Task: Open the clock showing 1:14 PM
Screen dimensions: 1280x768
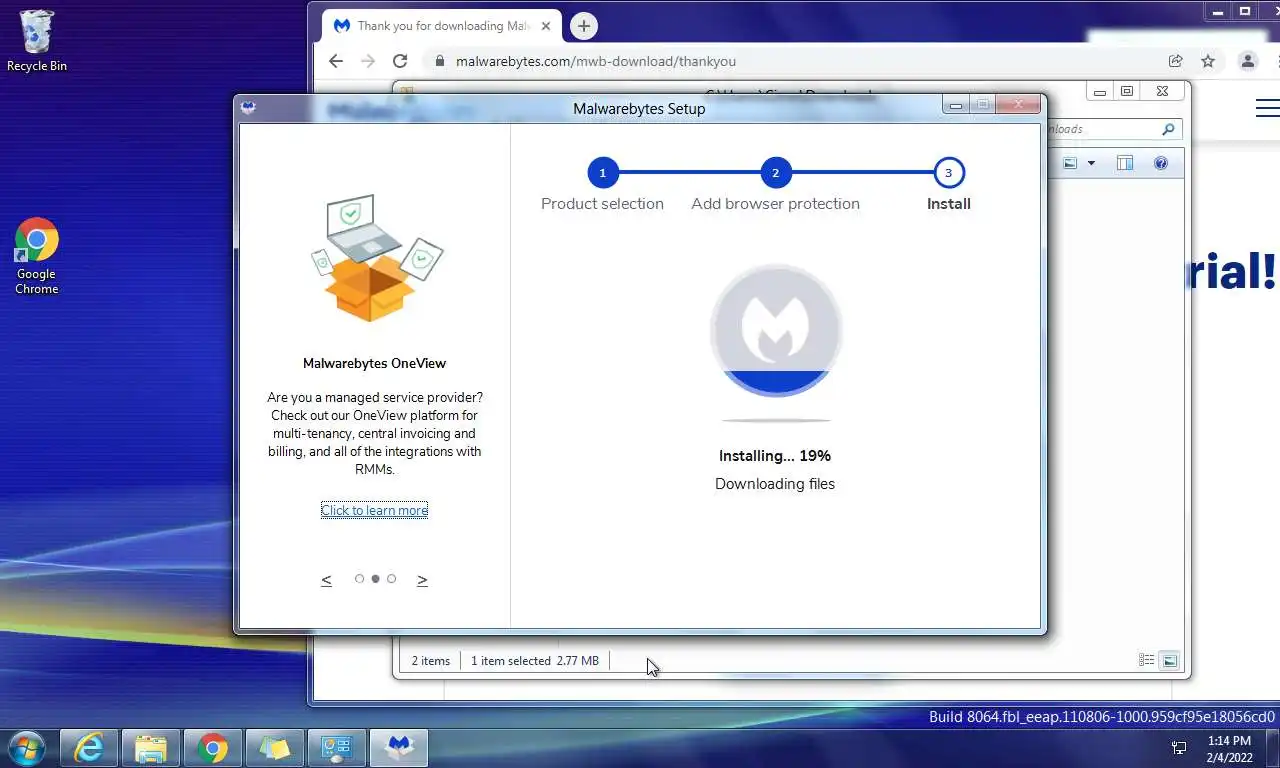Action: [x=1229, y=748]
